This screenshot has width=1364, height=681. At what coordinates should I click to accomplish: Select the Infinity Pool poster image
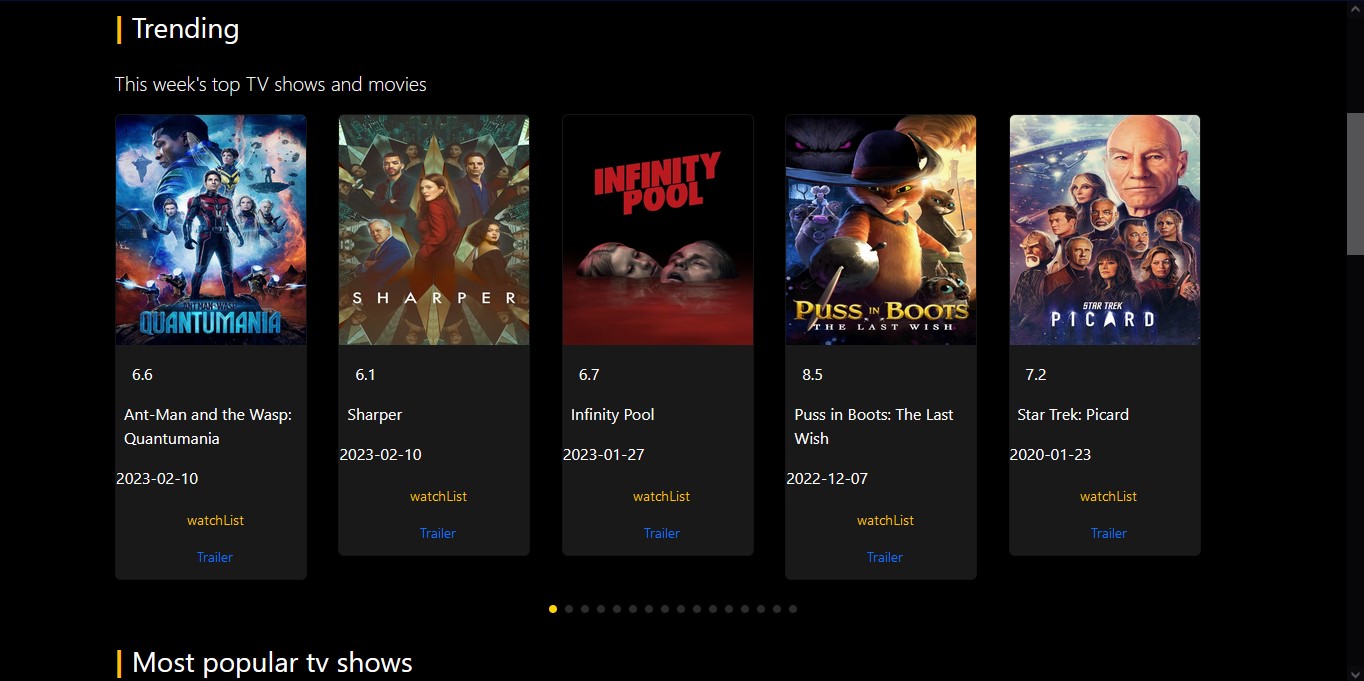click(x=658, y=230)
